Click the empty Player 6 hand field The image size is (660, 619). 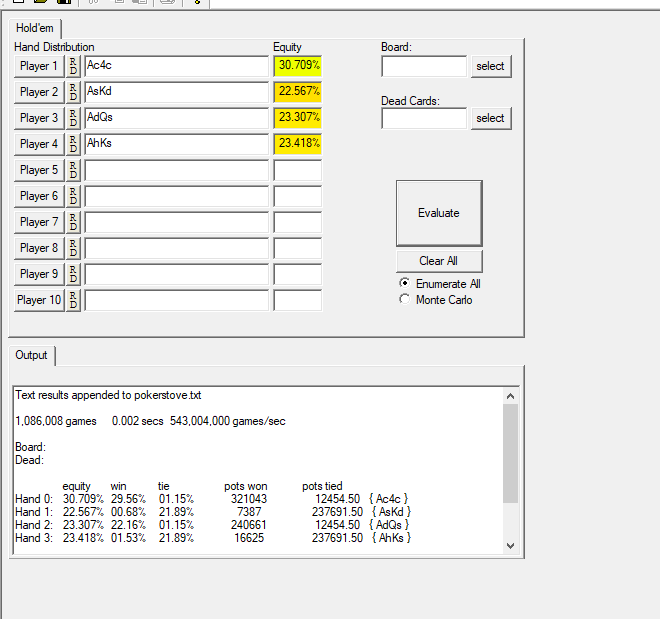coord(176,196)
